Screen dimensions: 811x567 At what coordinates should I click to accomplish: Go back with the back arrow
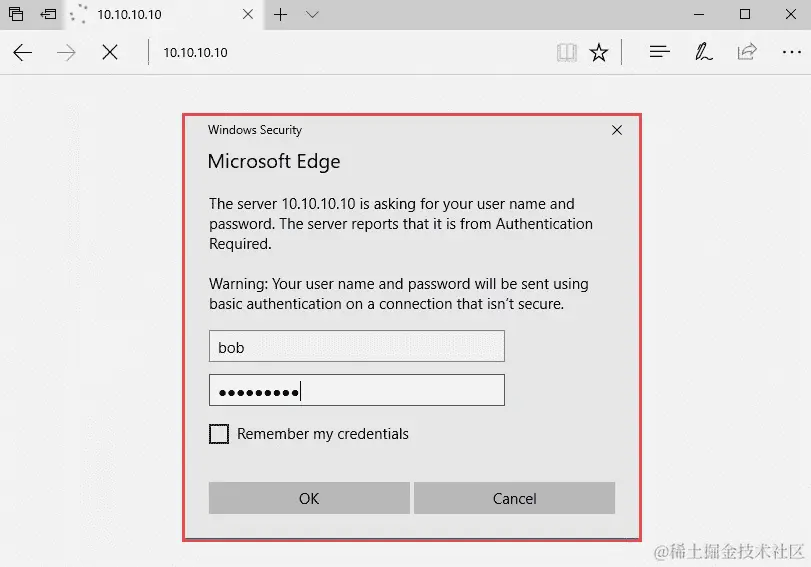[x=22, y=52]
